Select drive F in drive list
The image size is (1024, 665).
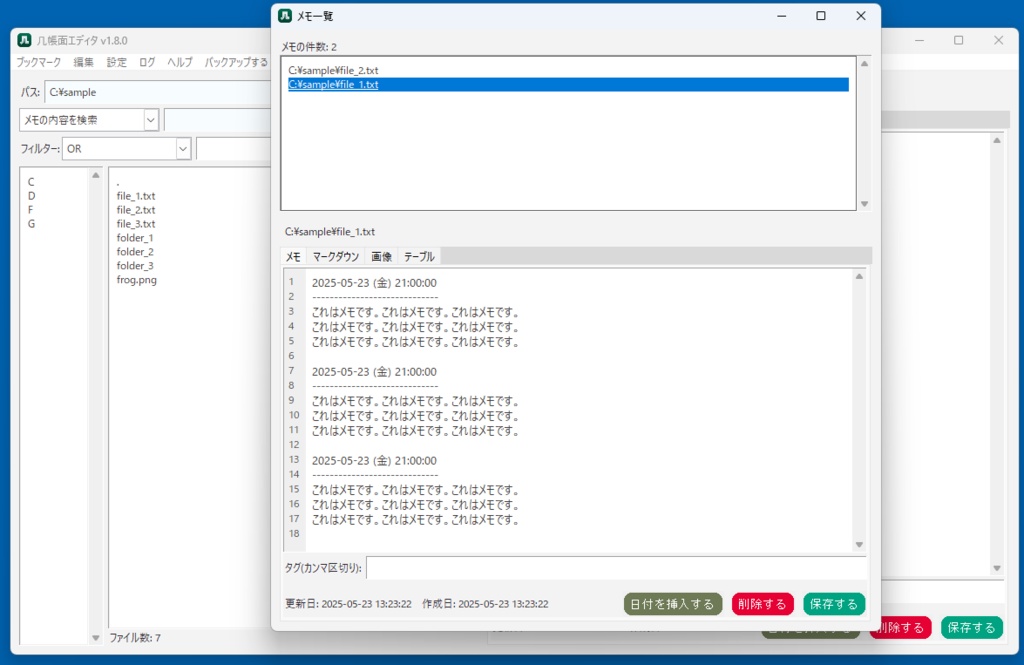point(30,210)
